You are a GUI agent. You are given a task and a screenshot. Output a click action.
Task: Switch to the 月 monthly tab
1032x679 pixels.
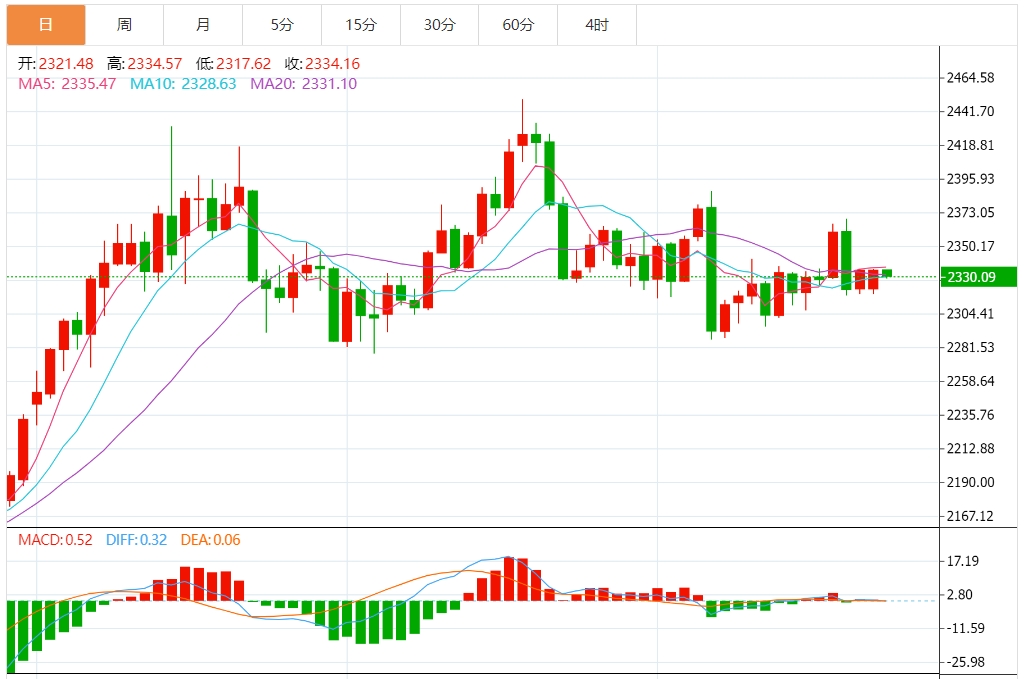tap(203, 25)
